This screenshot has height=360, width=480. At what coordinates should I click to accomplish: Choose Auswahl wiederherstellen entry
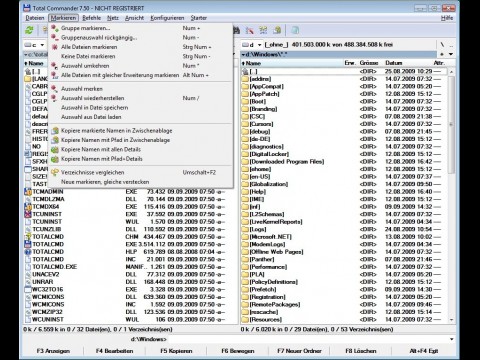pos(140,98)
